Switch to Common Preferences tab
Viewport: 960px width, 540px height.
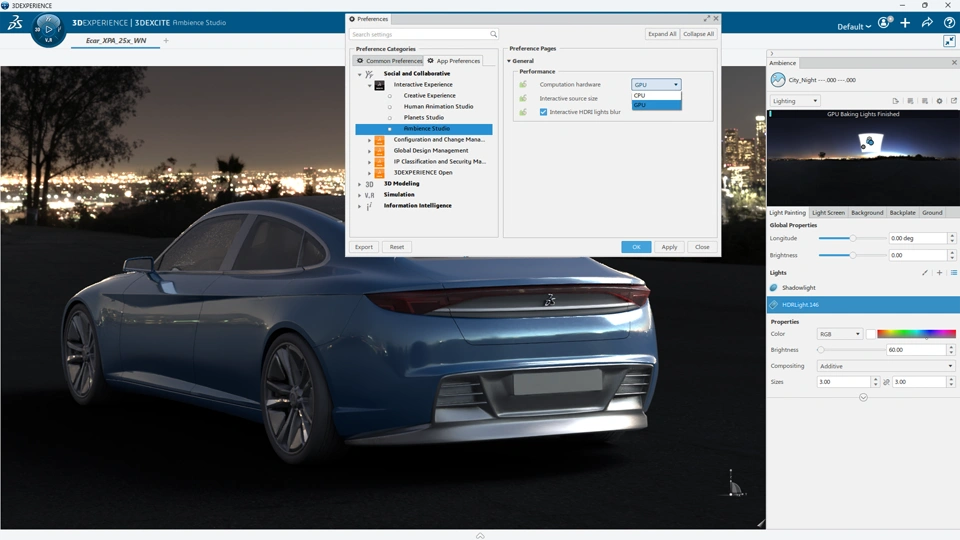pos(389,61)
